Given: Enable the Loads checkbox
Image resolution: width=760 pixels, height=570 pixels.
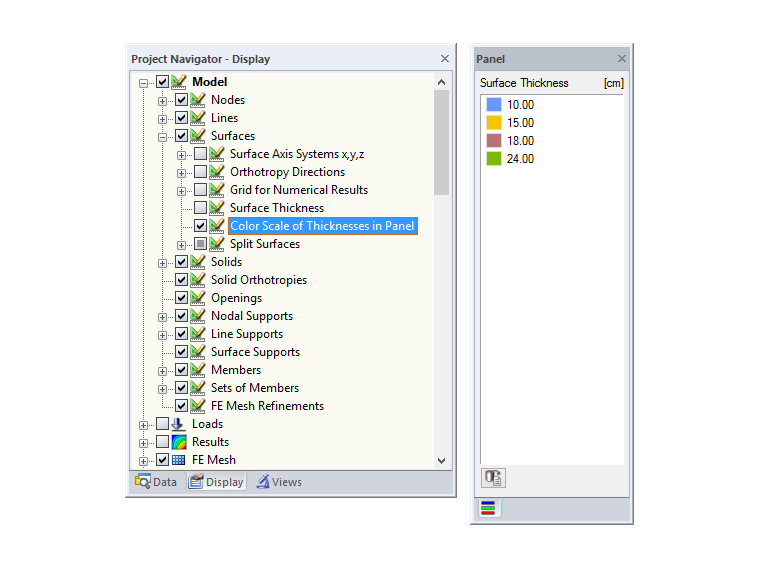Looking at the screenshot, I should pos(162,424).
